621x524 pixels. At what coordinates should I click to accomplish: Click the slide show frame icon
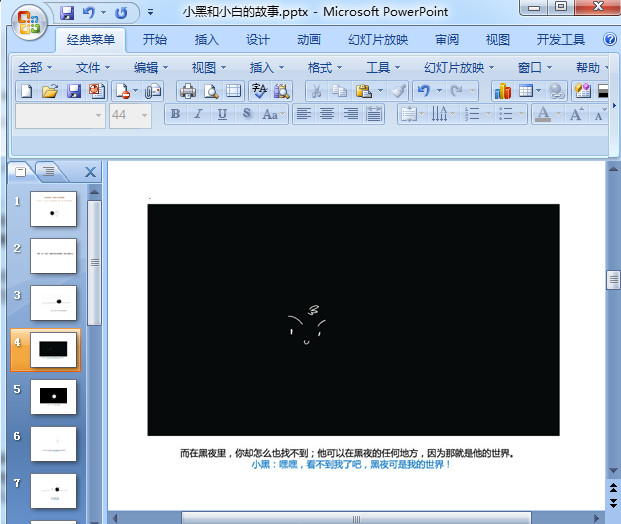(234, 91)
